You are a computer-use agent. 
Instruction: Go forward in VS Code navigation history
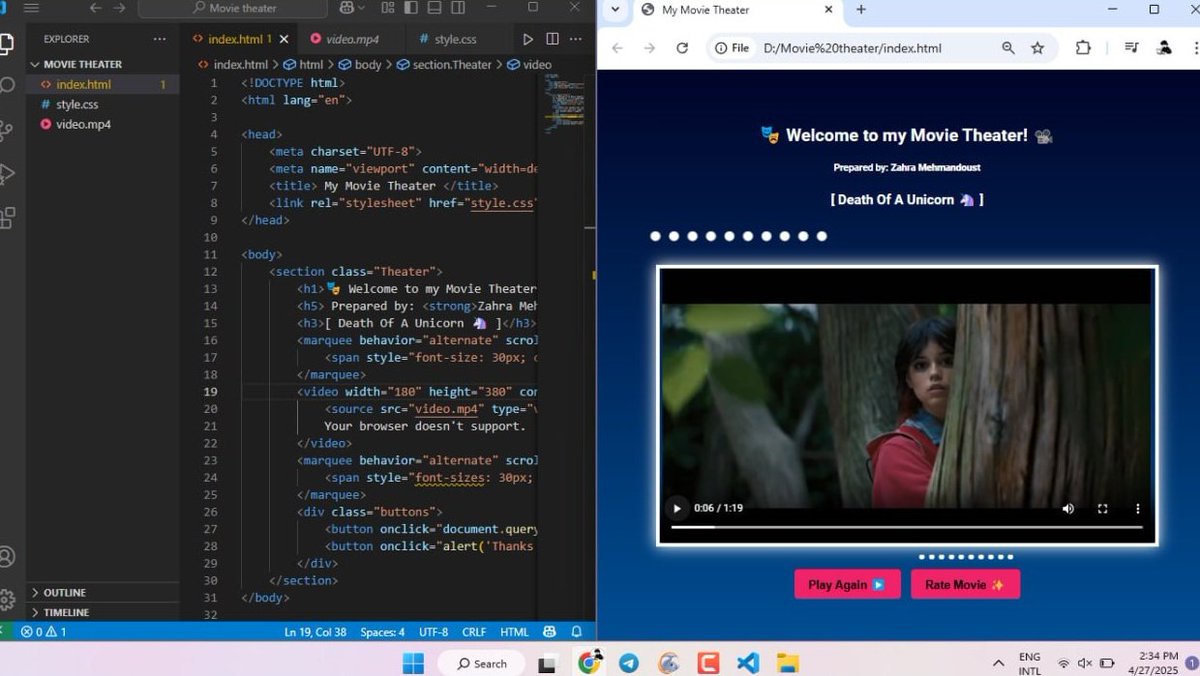120,8
